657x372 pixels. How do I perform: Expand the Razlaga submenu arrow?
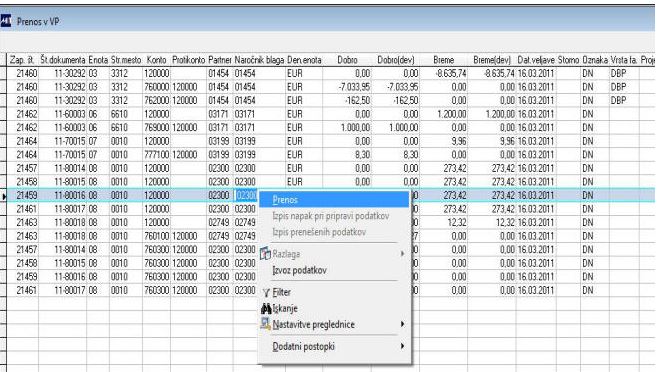click(402, 253)
